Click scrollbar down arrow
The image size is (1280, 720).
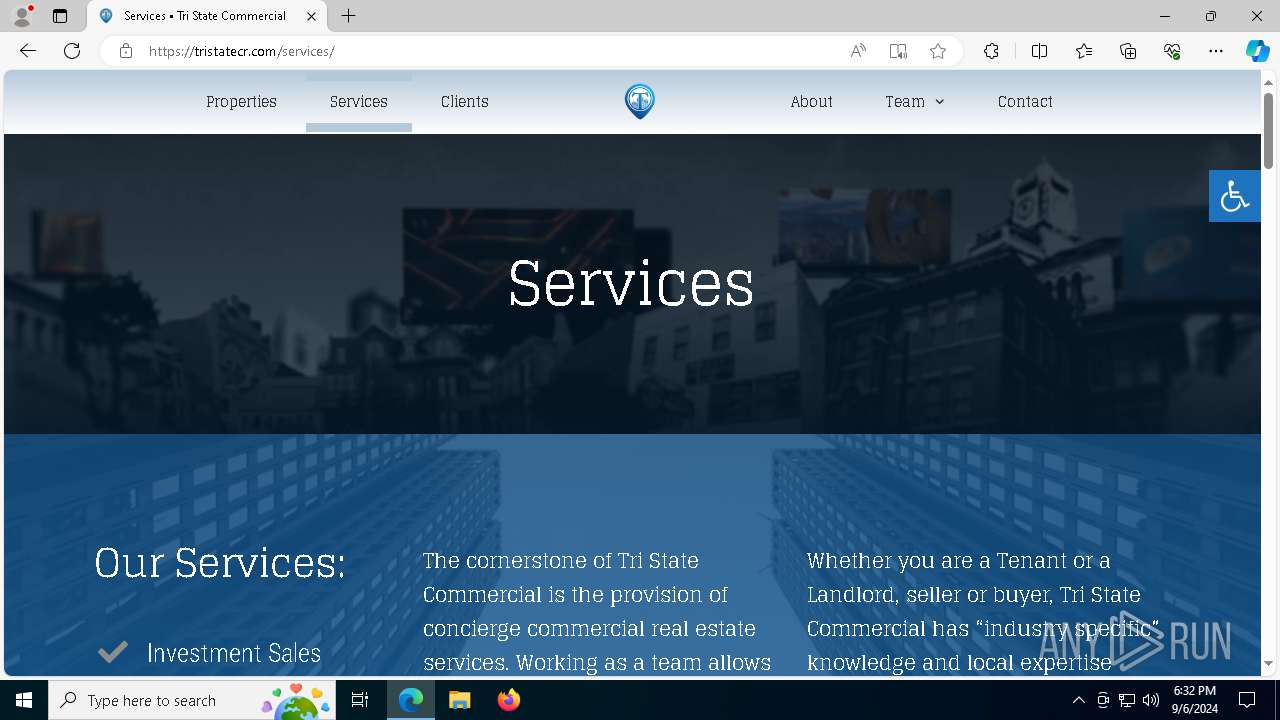[1268, 663]
